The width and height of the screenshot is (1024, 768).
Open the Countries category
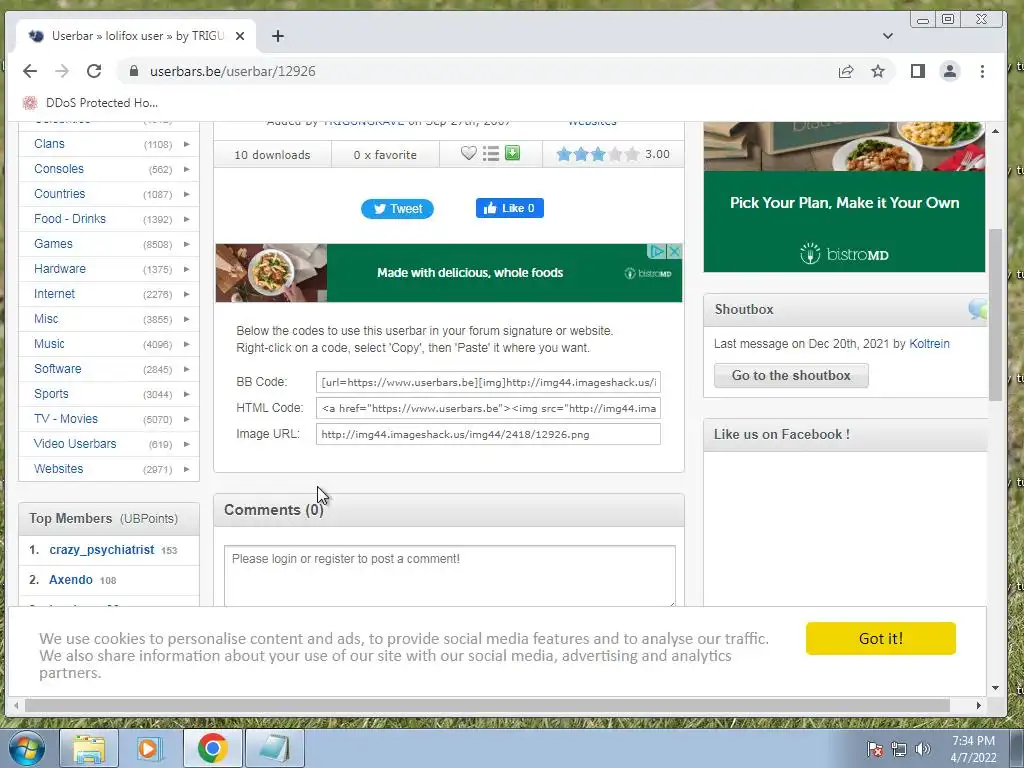[x=59, y=194]
